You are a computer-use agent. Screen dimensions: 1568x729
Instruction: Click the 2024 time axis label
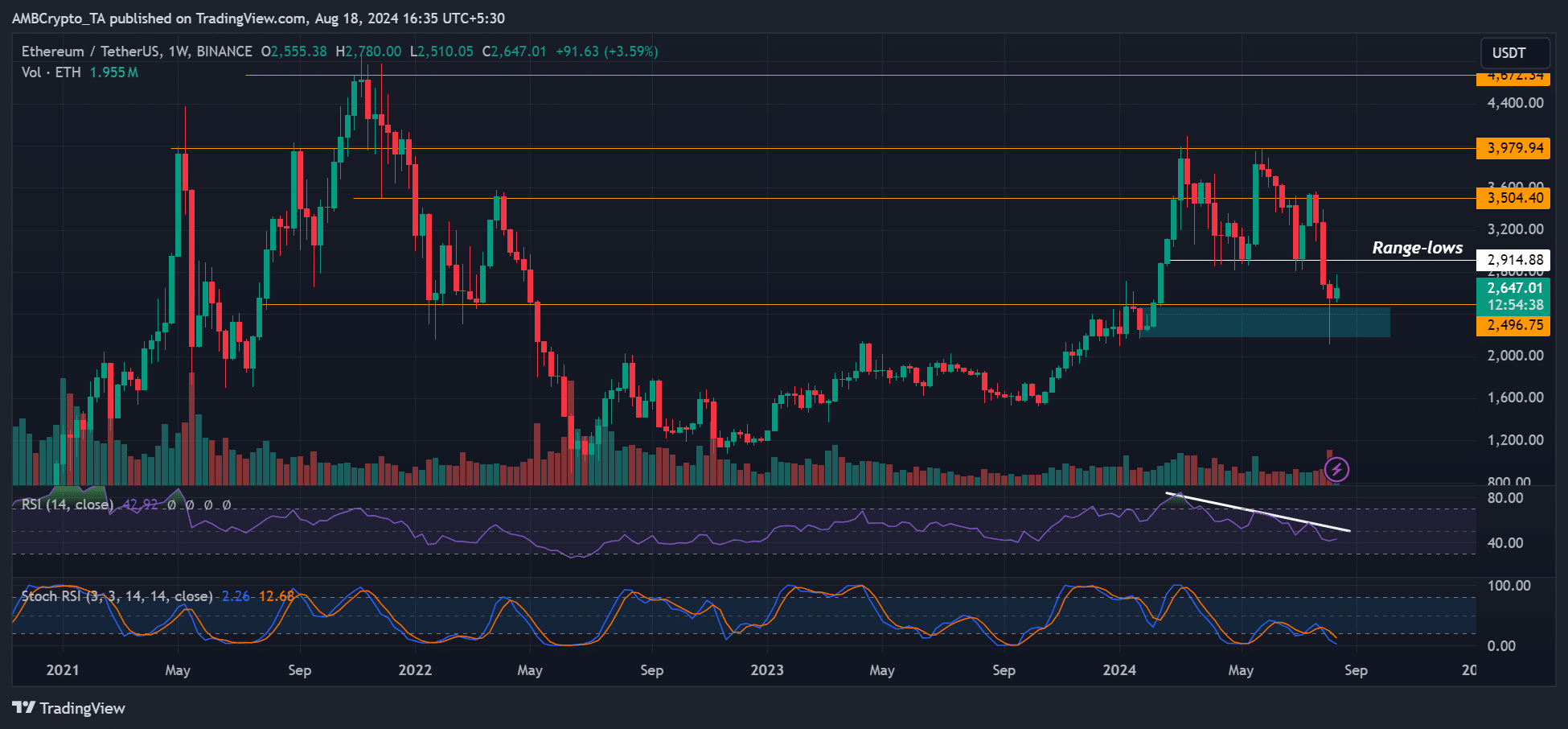1119,670
